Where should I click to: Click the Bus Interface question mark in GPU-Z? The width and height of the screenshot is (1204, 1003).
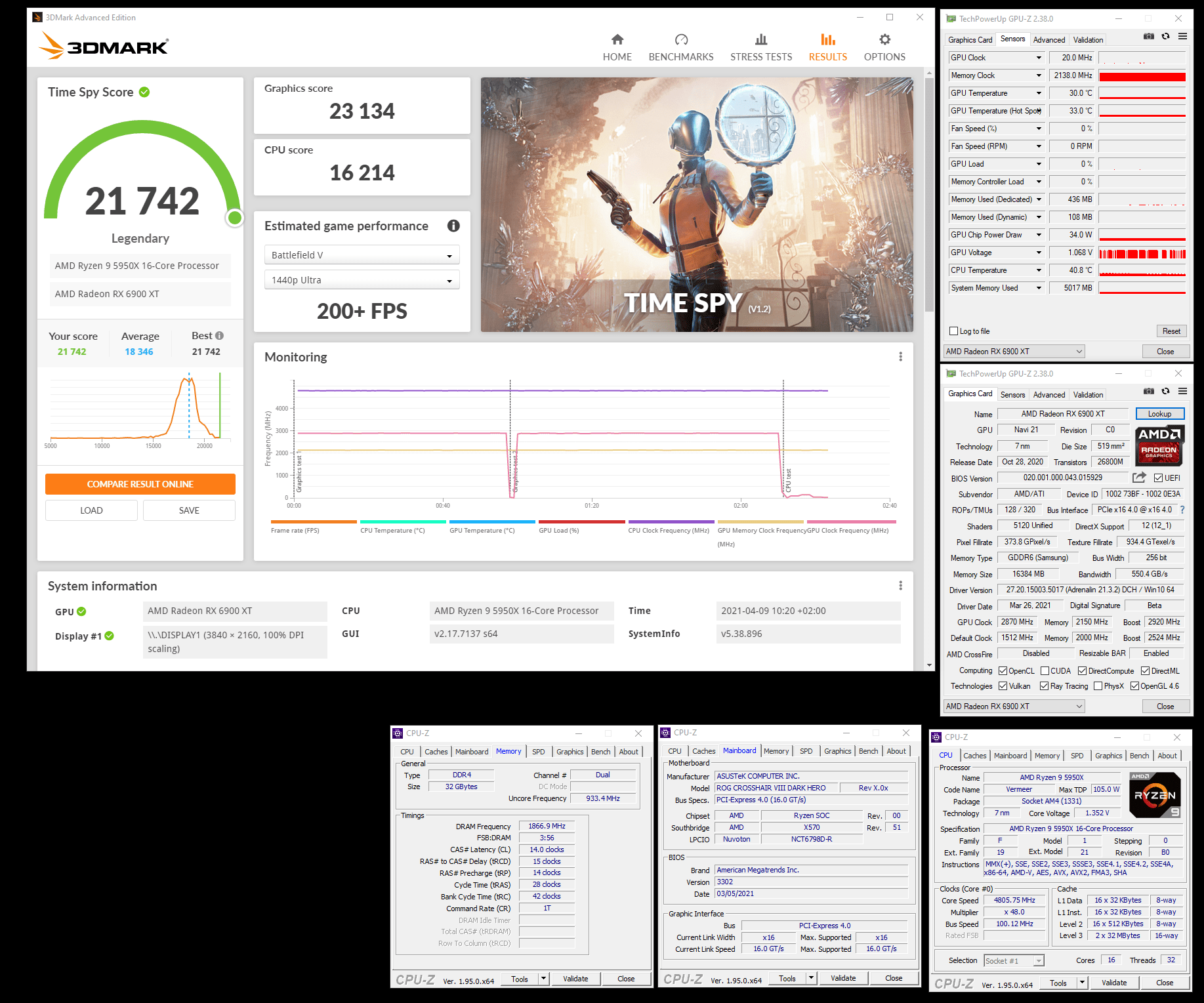coord(1182,510)
